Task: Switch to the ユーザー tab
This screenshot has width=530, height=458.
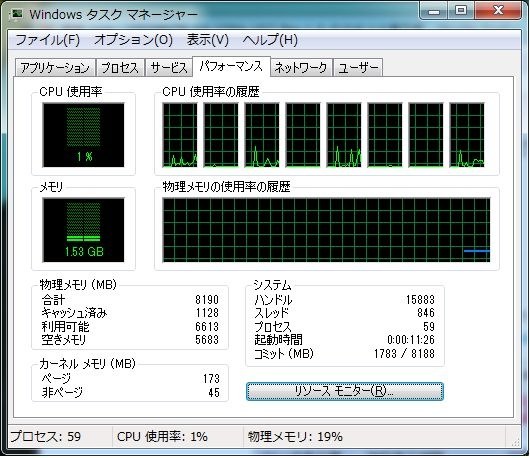Action: pyautogui.click(x=358, y=68)
